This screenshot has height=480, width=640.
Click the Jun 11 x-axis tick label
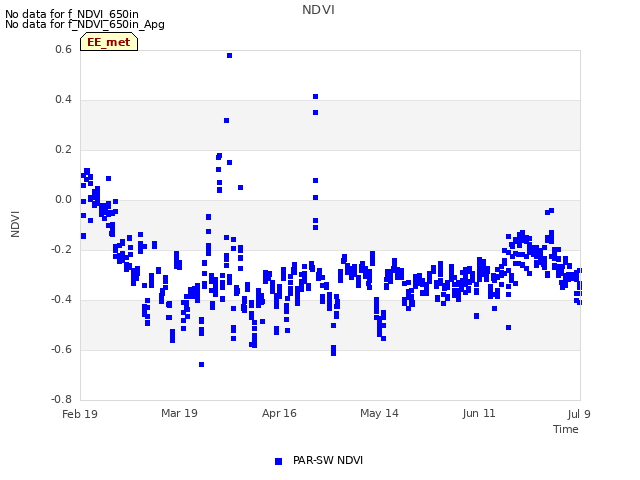click(x=479, y=413)
